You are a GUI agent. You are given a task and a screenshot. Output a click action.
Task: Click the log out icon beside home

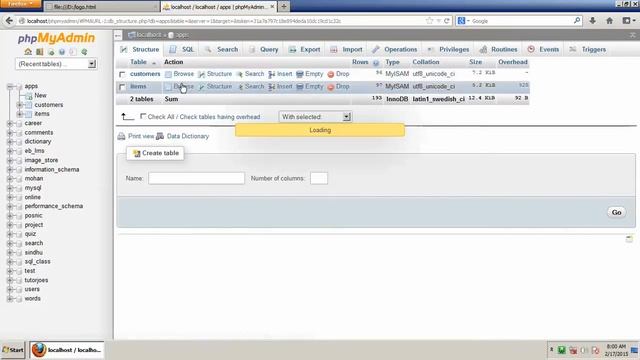40,52
